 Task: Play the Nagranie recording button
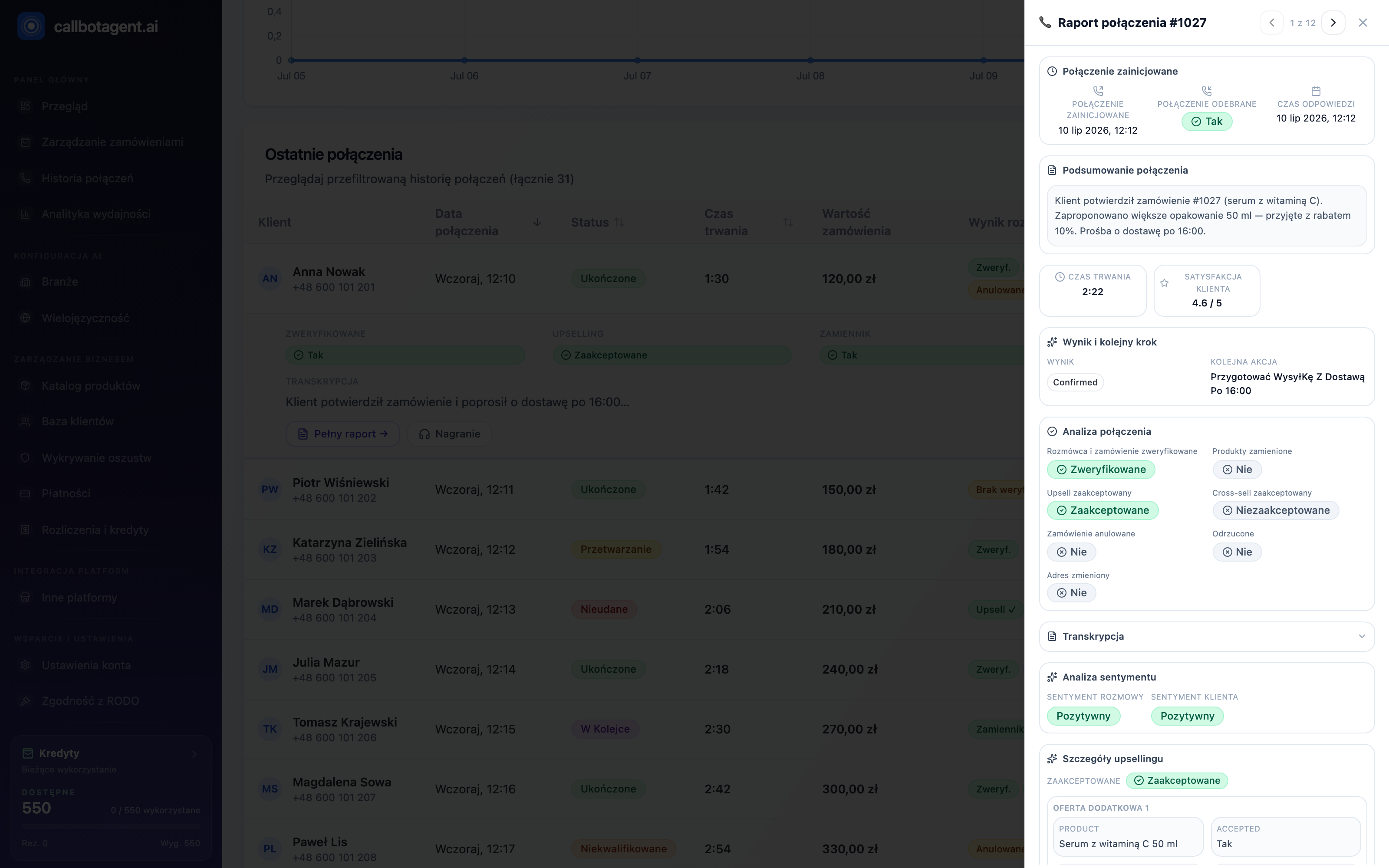coord(449,434)
